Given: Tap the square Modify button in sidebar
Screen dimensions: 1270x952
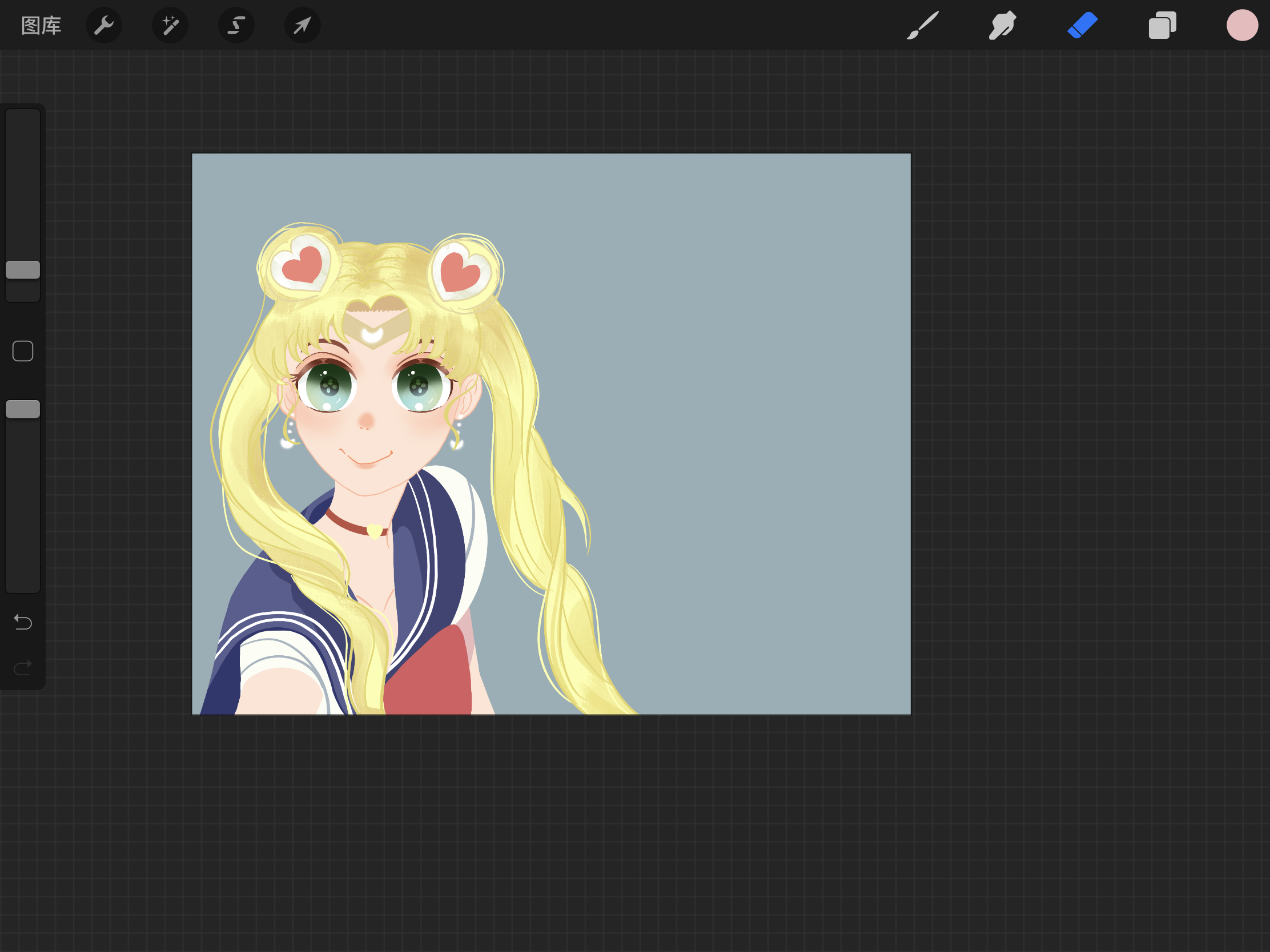Looking at the screenshot, I should click(23, 351).
